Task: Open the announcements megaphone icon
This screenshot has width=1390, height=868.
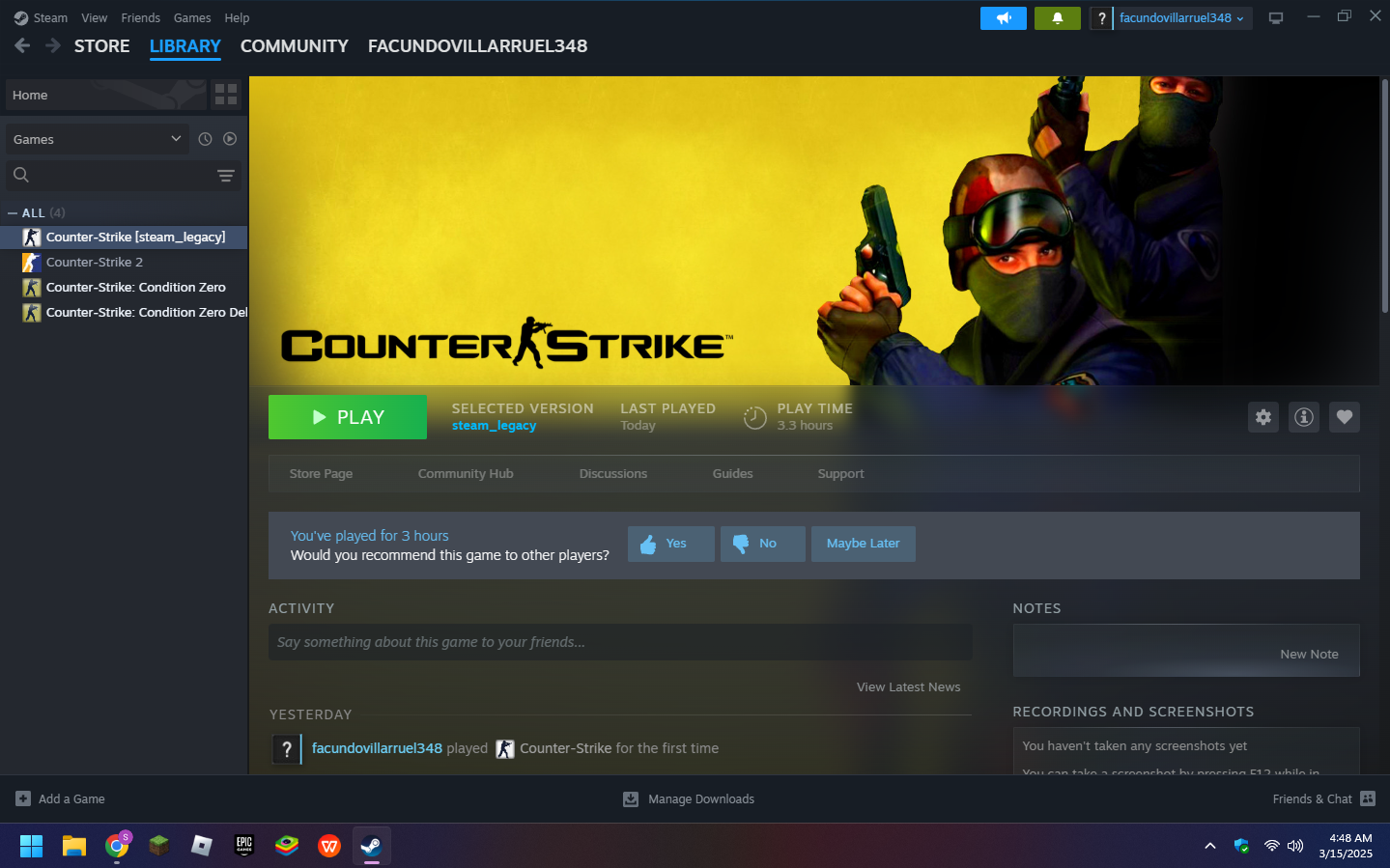Action: click(x=1003, y=18)
